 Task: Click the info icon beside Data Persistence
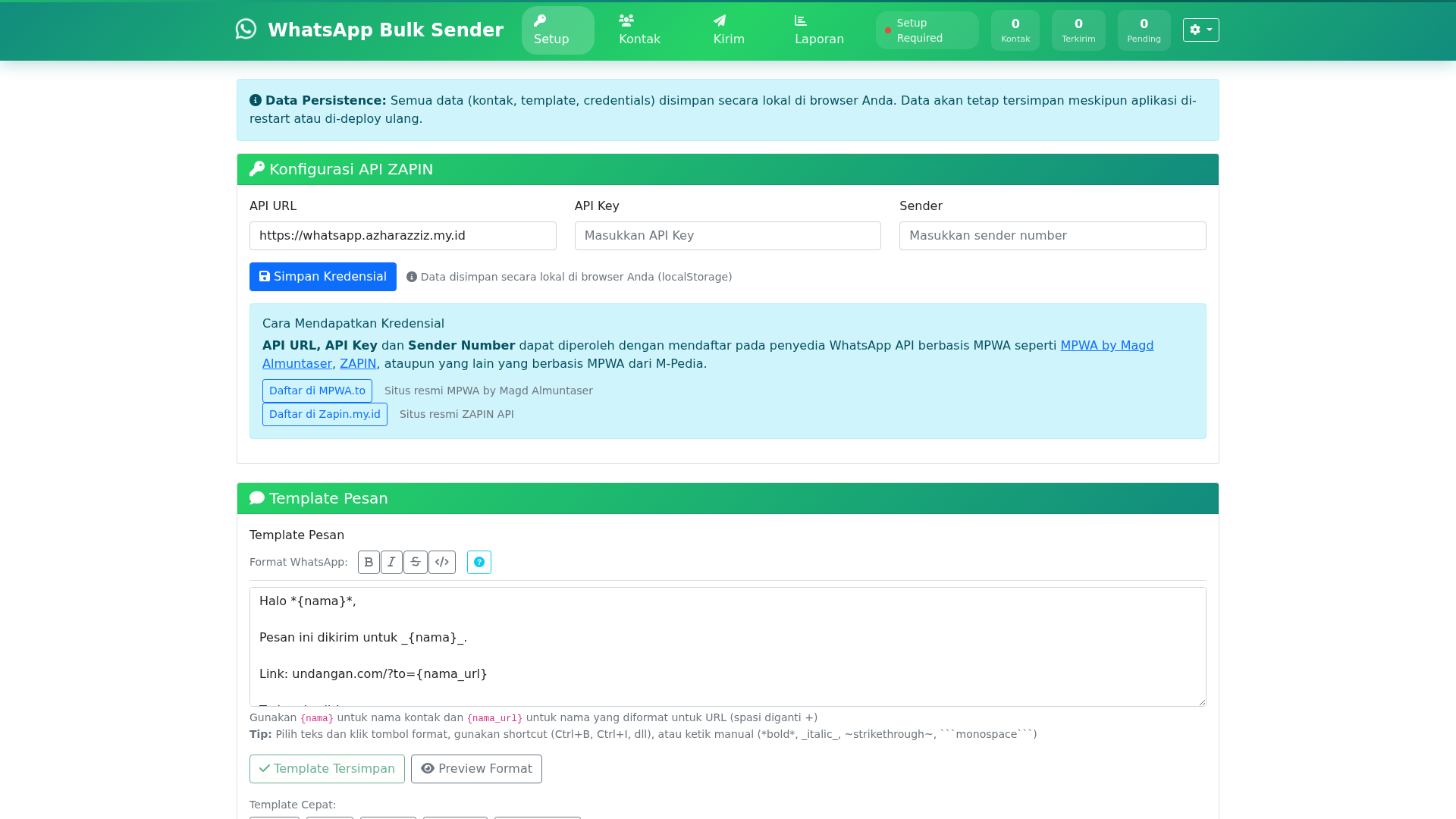click(x=256, y=100)
